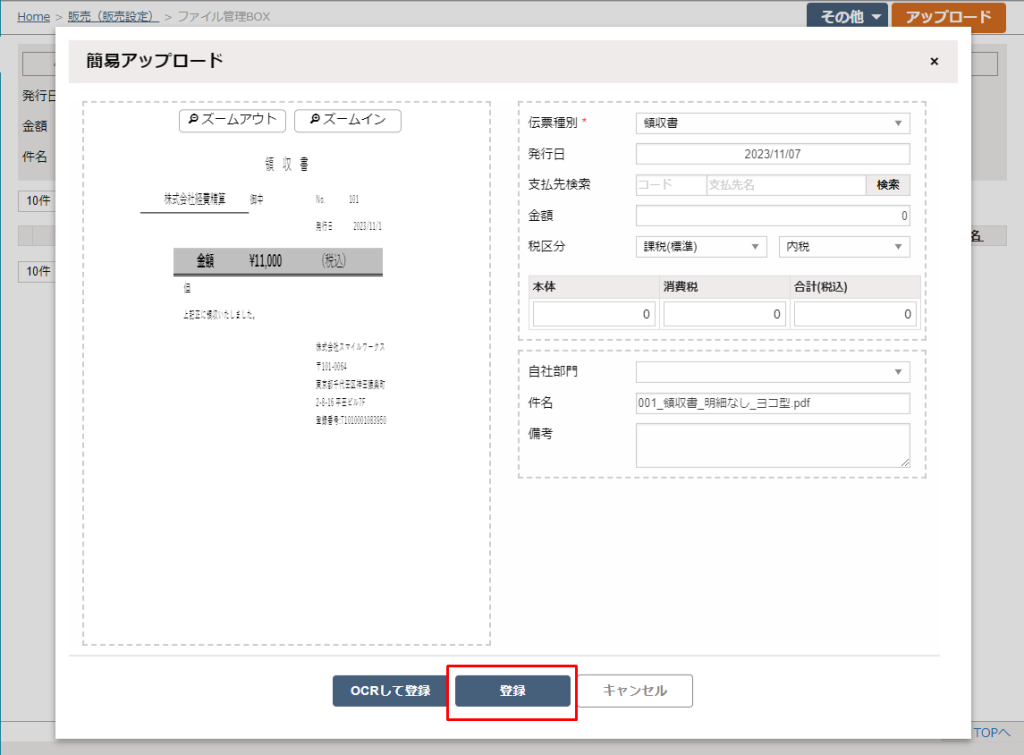Image resolution: width=1024 pixels, height=755 pixels.
Task: Click the lower 10件 page-size selector behind the dialog
Action: [37, 271]
